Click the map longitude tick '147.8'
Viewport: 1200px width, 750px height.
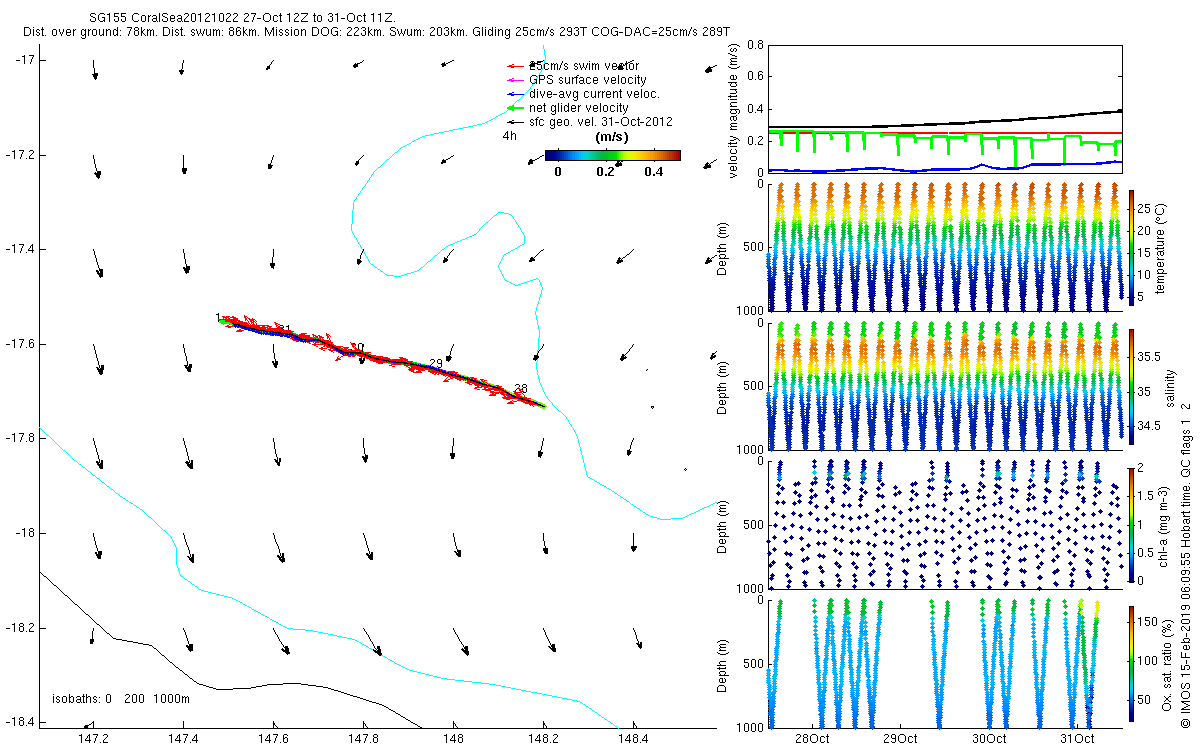point(363,739)
